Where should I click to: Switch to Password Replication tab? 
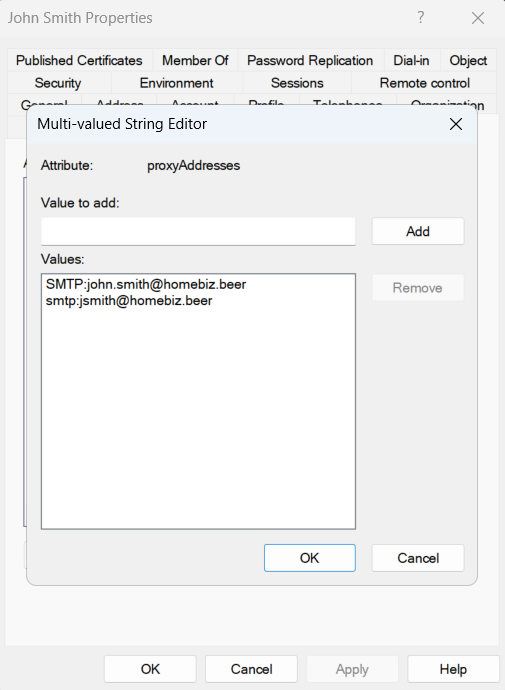tap(310, 60)
